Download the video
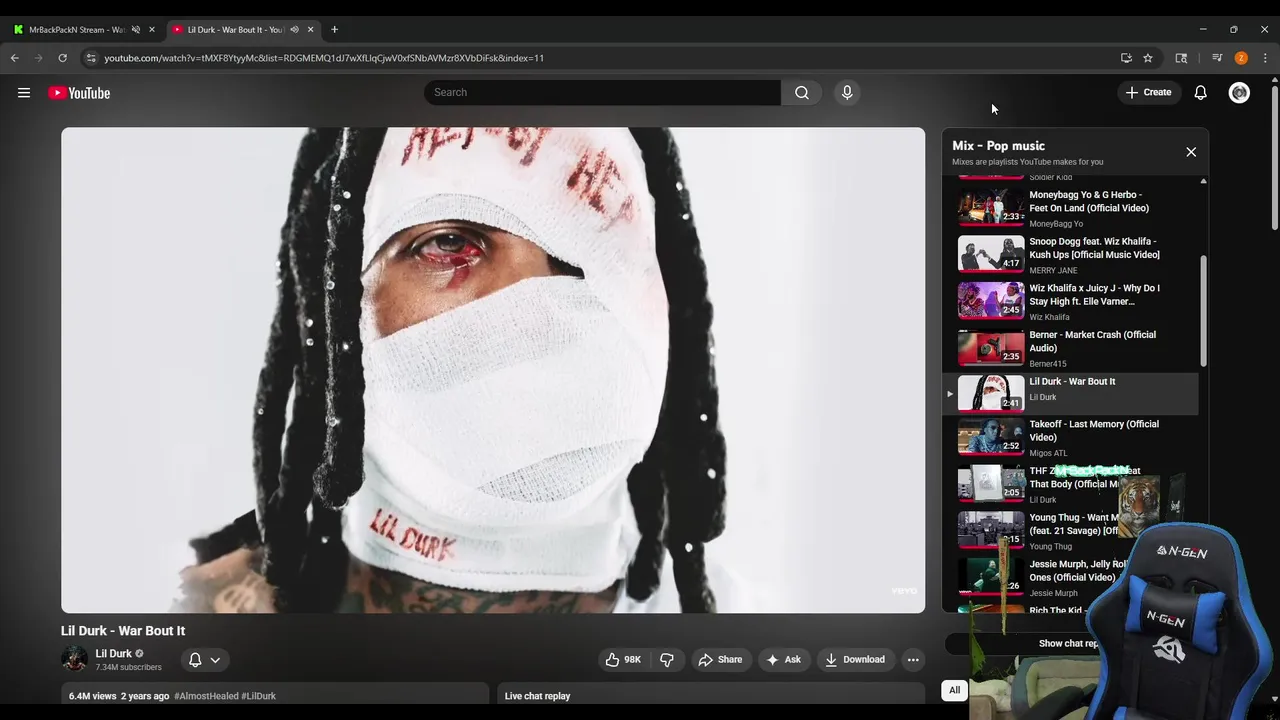 (x=855, y=660)
